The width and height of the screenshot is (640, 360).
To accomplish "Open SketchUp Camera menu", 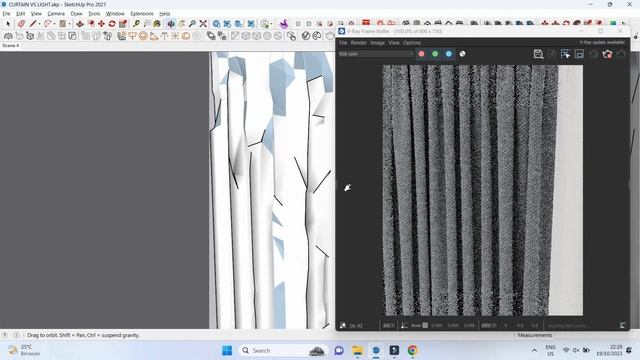I will [x=56, y=13].
